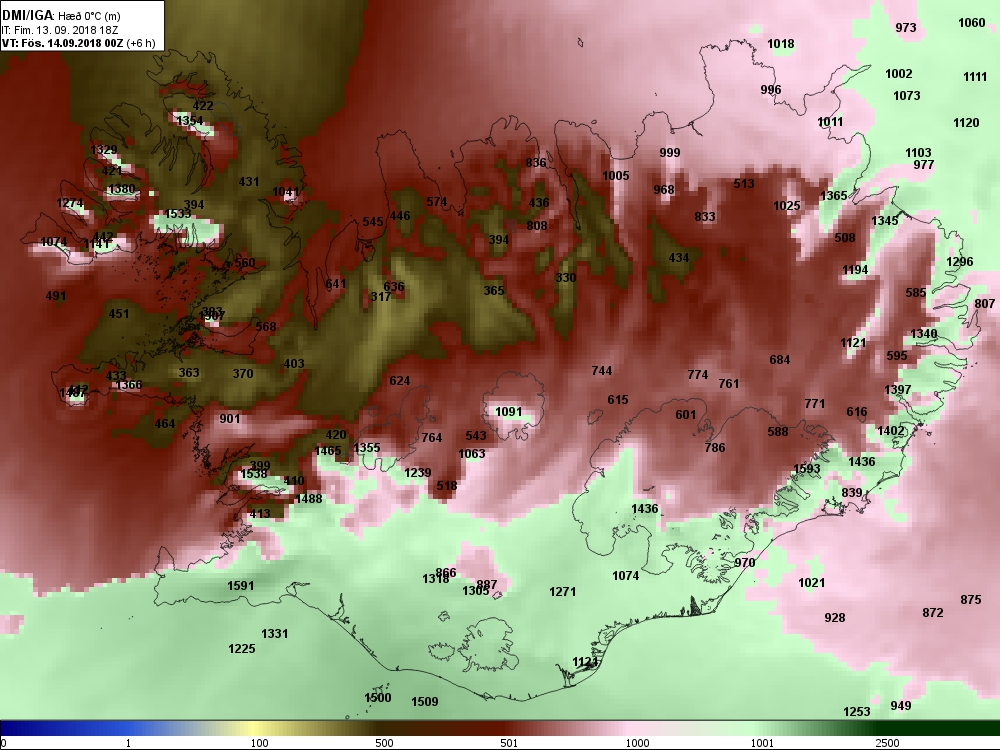This screenshot has height=750, width=1000.
Task: Click the value 836
Action: pyautogui.click(x=536, y=163)
